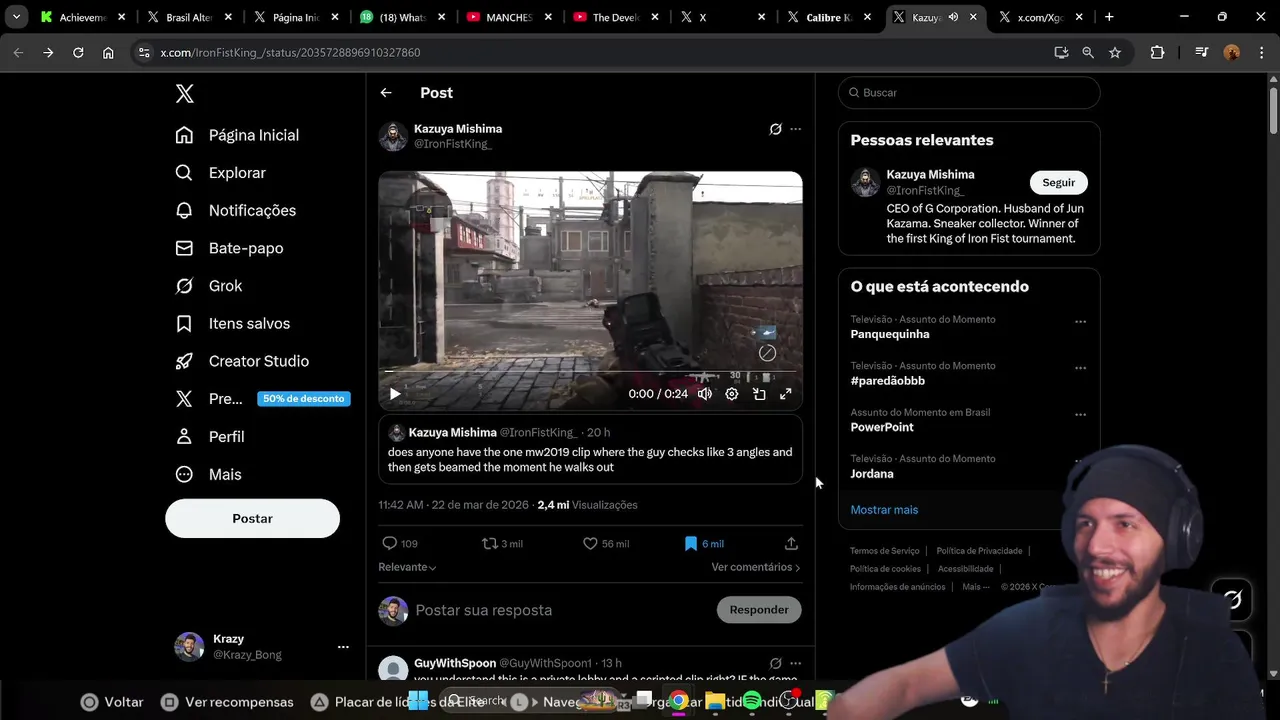The image size is (1280, 720).
Task: Open Página Inicial from the sidebar
Action: [237, 135]
